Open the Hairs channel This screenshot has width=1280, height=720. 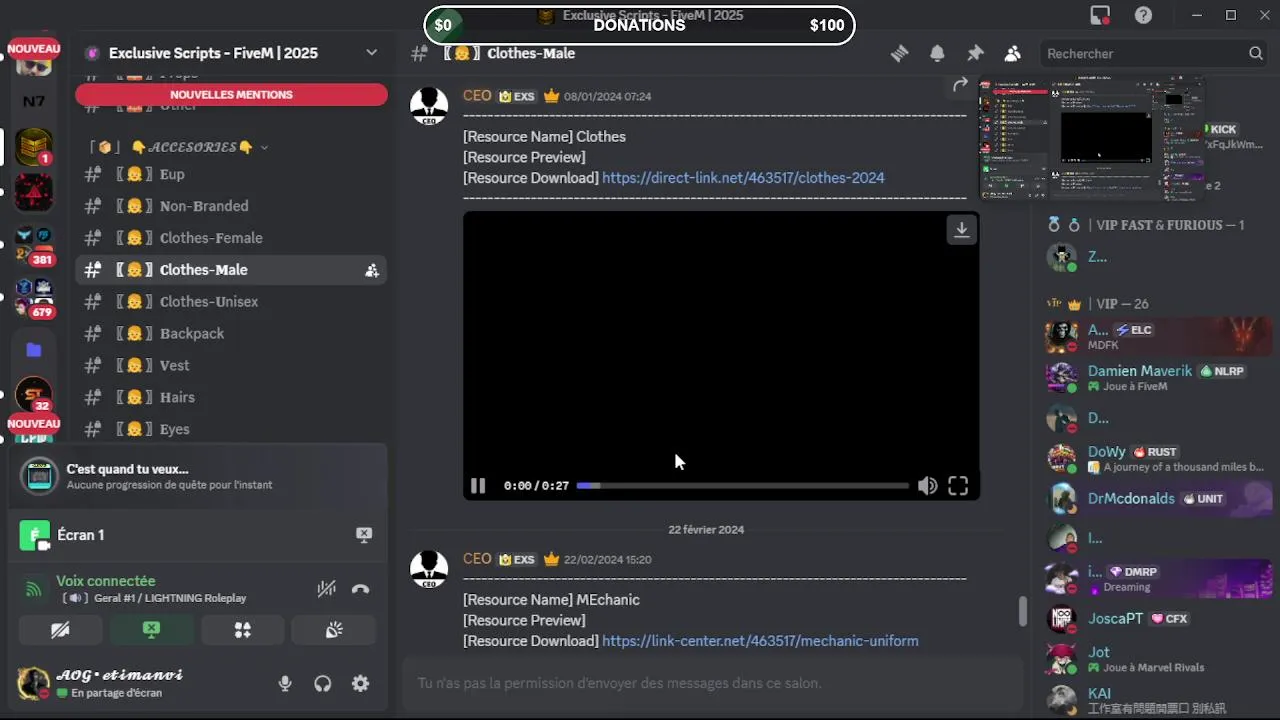(x=231, y=398)
